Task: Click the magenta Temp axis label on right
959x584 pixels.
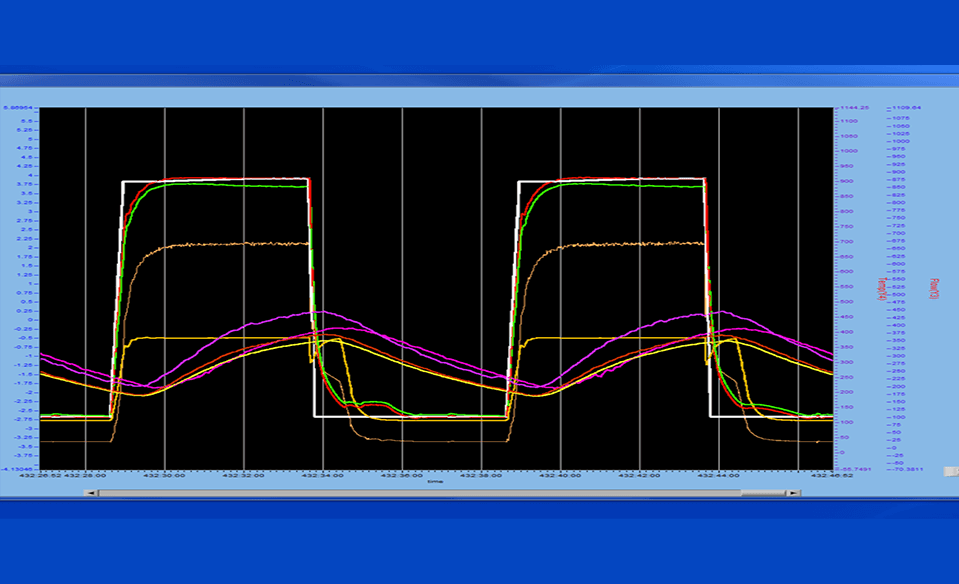Action: [881, 288]
